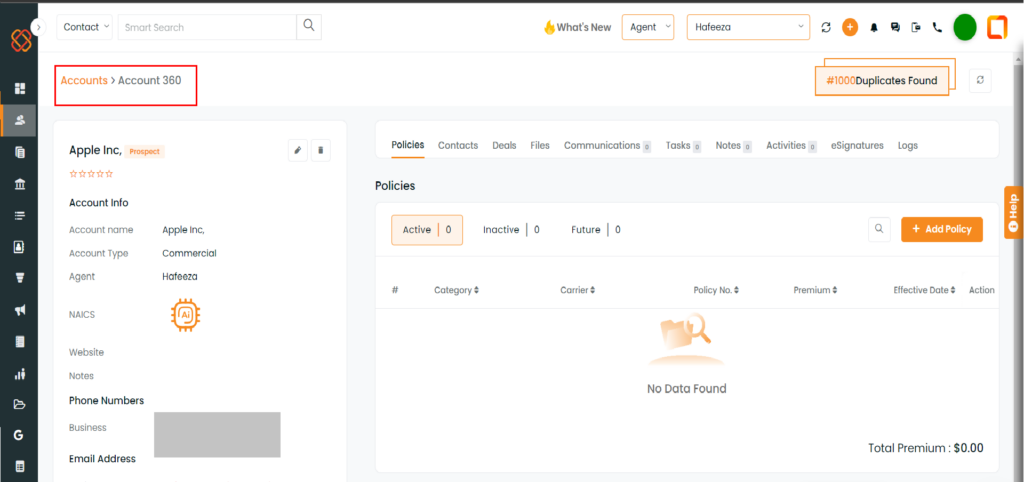This screenshot has width=1024, height=482.
Task: Click the orange plus quick-add icon
Action: coord(850,28)
